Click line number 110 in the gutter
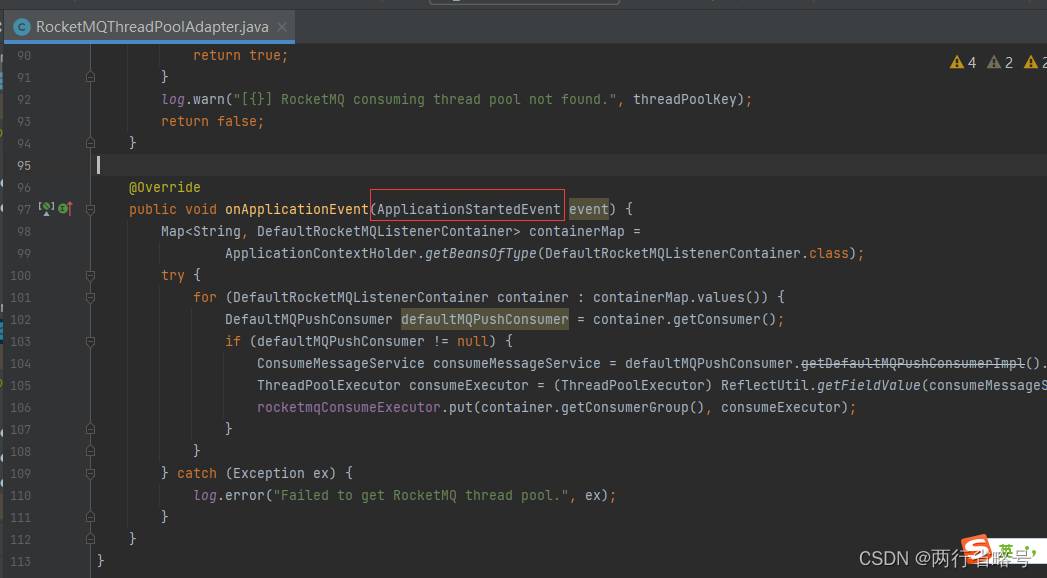 (x=21, y=496)
